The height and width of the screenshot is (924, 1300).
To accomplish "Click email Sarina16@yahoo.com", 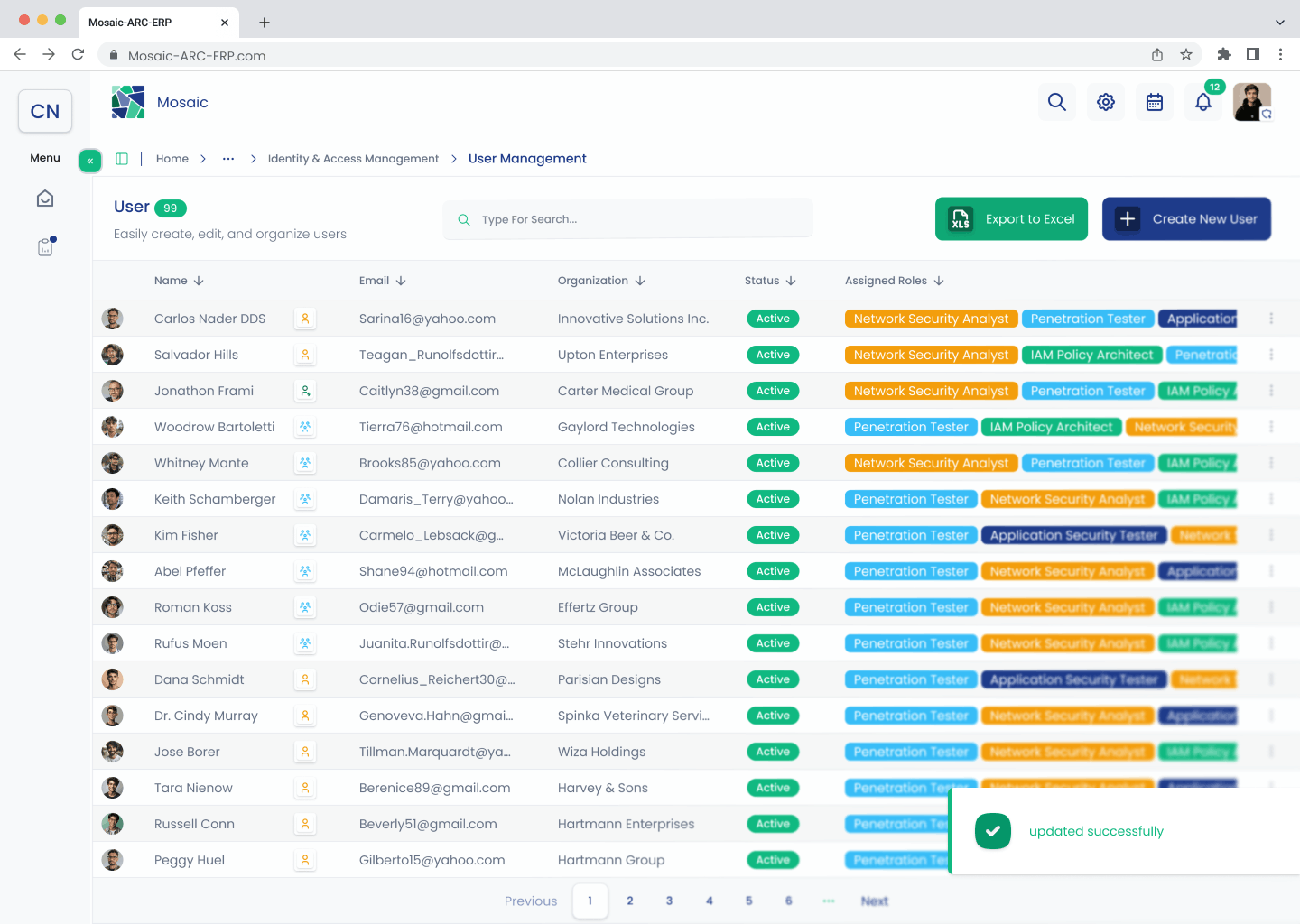I will tap(427, 319).
